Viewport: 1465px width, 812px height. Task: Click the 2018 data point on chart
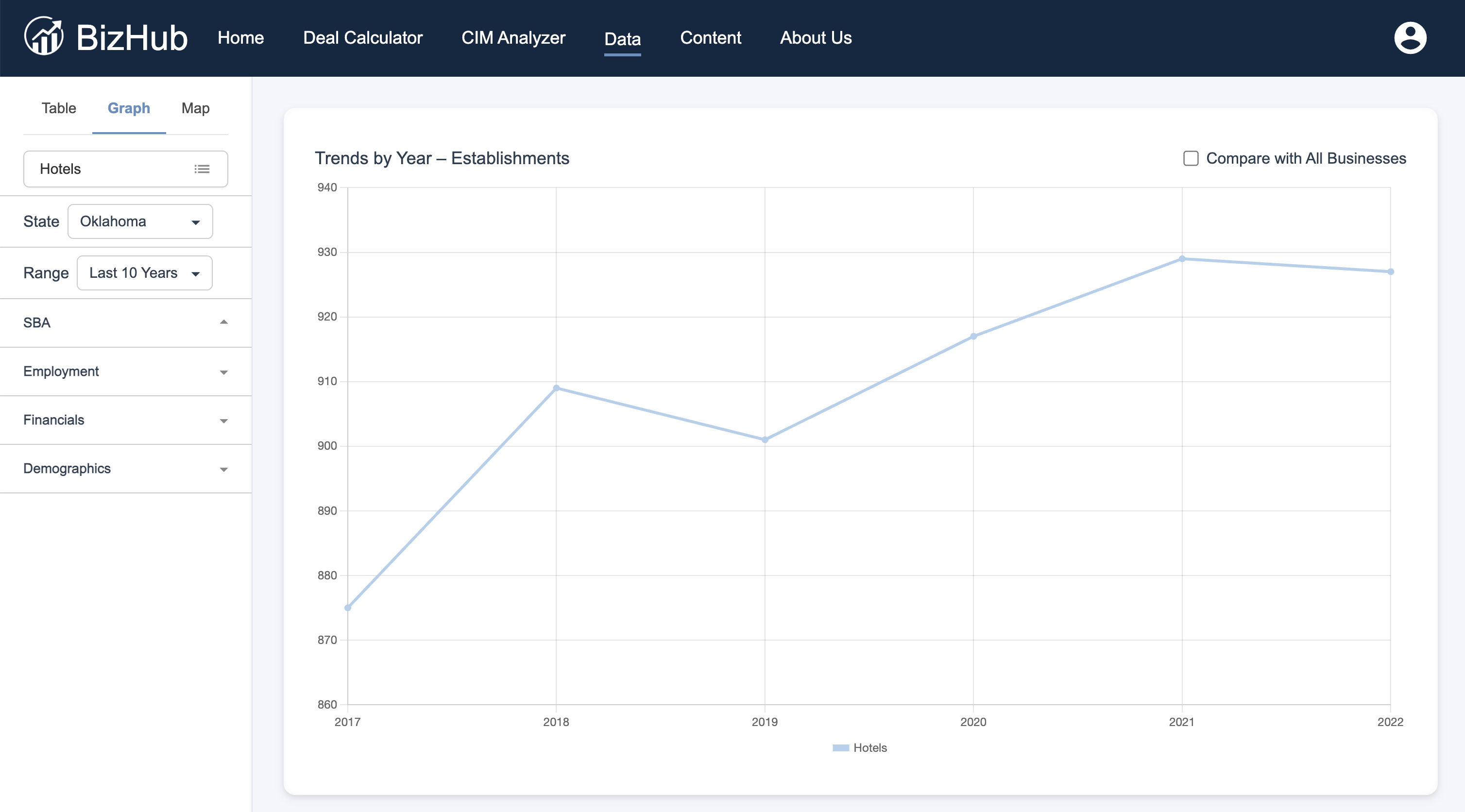tap(556, 389)
